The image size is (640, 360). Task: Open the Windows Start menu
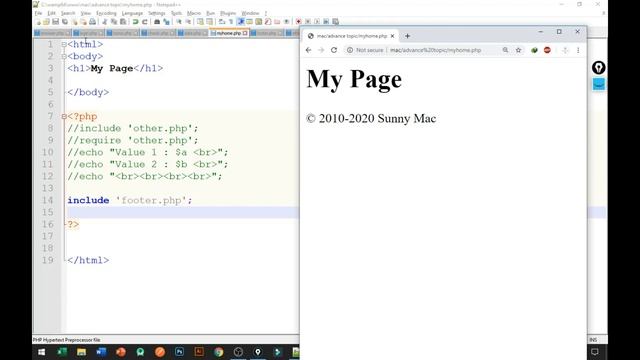(x=42, y=352)
